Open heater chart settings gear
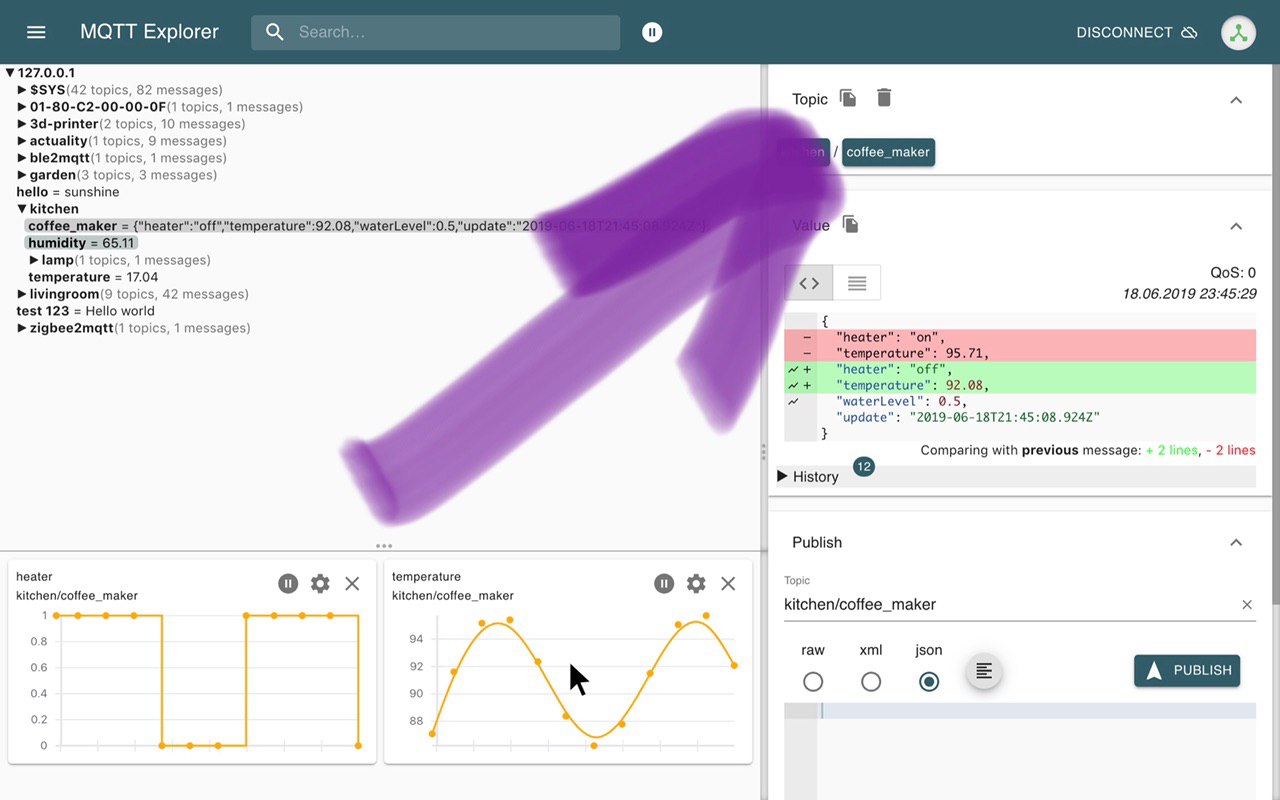The width and height of the screenshot is (1280, 800). (320, 583)
